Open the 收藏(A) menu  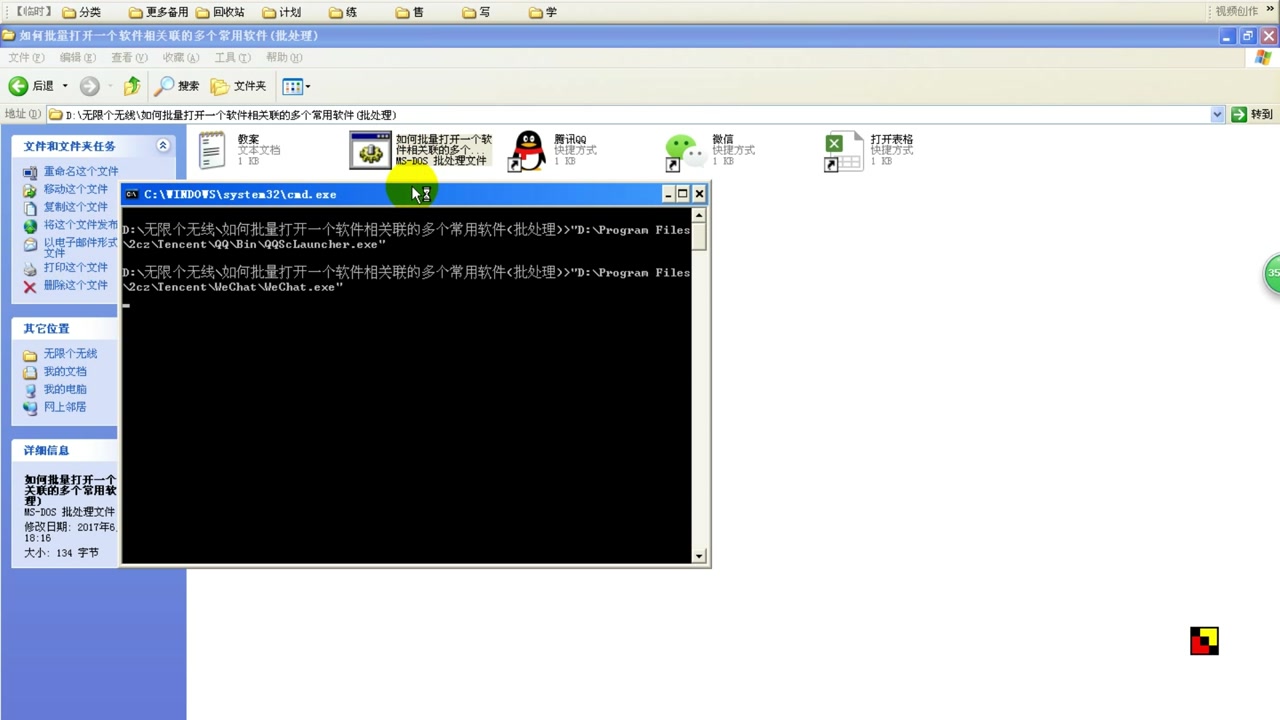tap(181, 58)
